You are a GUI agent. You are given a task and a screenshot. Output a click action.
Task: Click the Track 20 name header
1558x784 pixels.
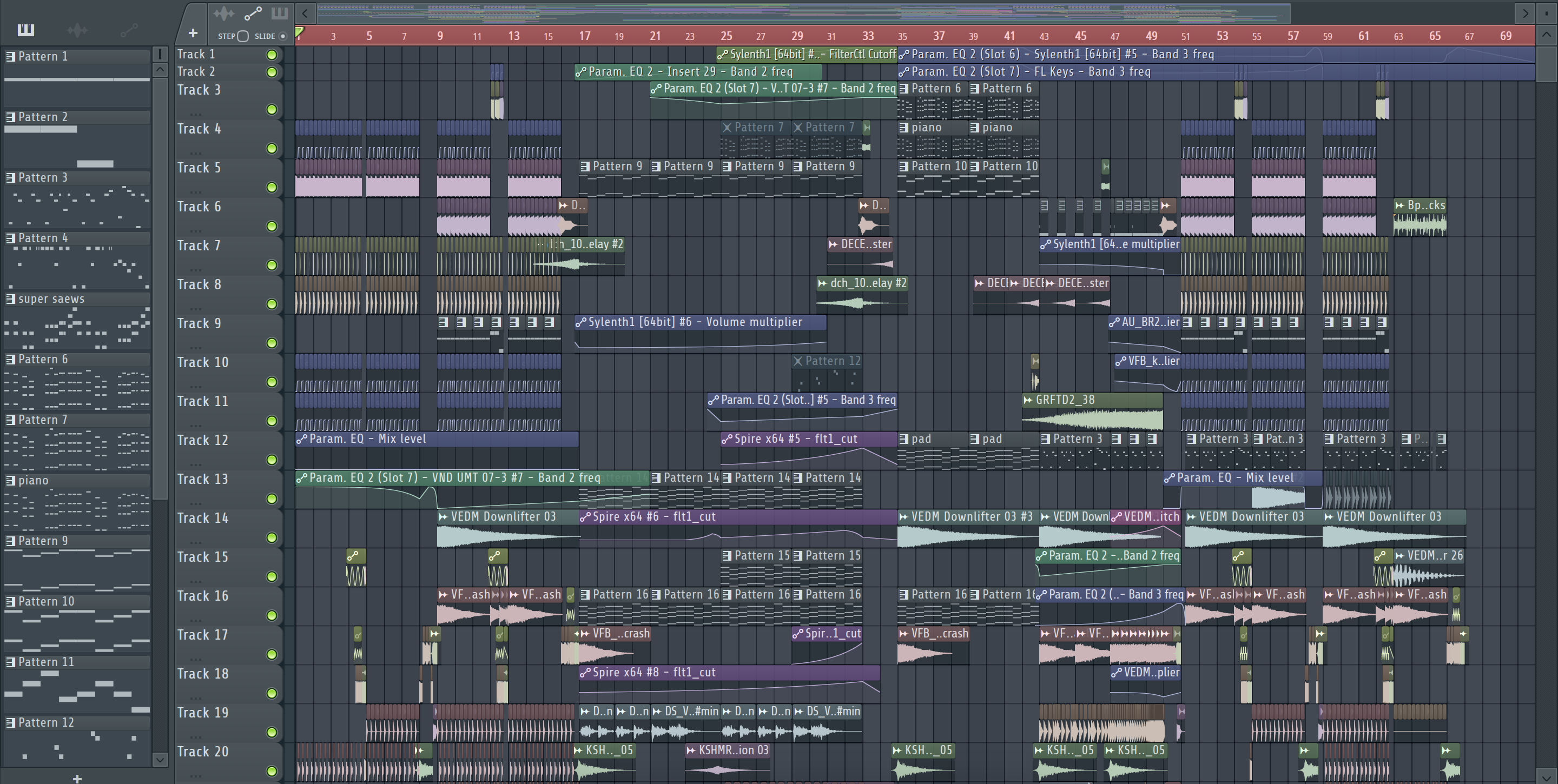[x=203, y=752]
